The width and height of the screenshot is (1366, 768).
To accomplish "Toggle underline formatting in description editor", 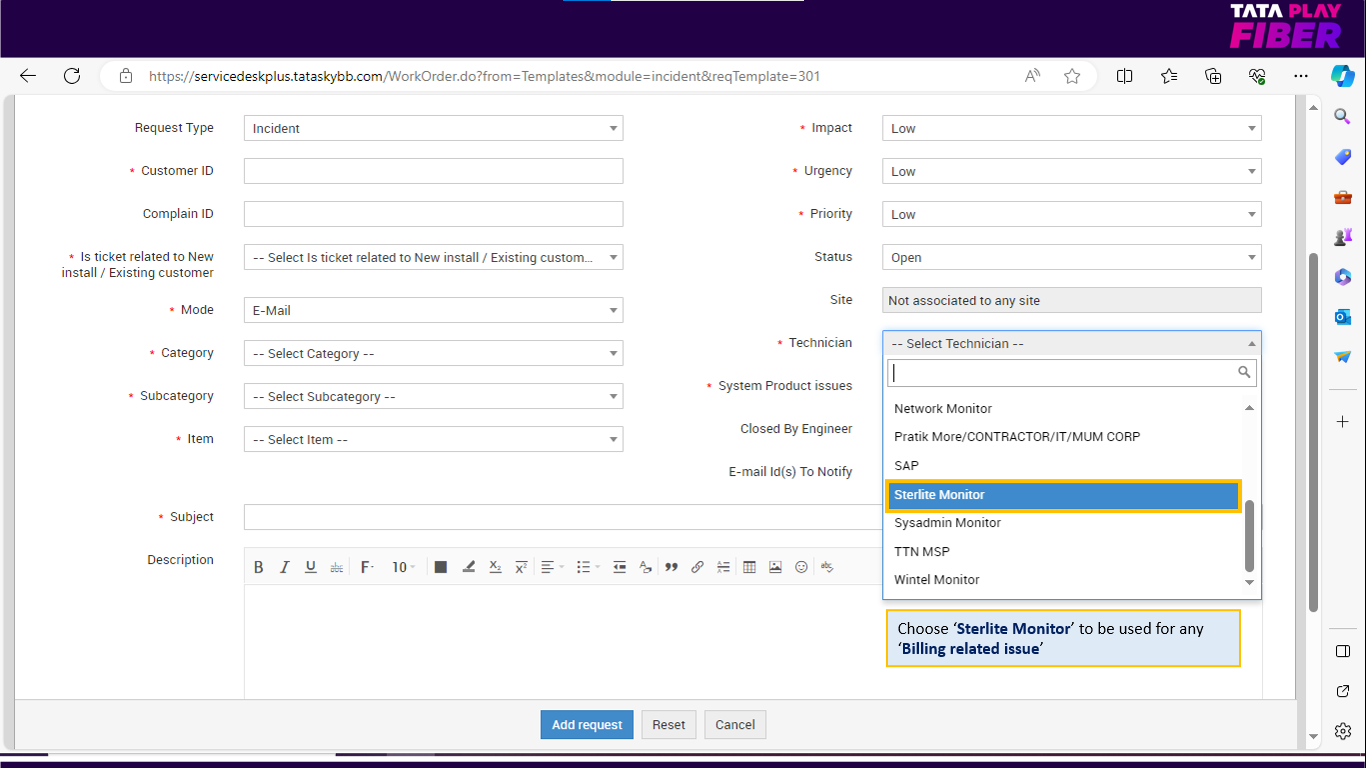I will click(311, 567).
